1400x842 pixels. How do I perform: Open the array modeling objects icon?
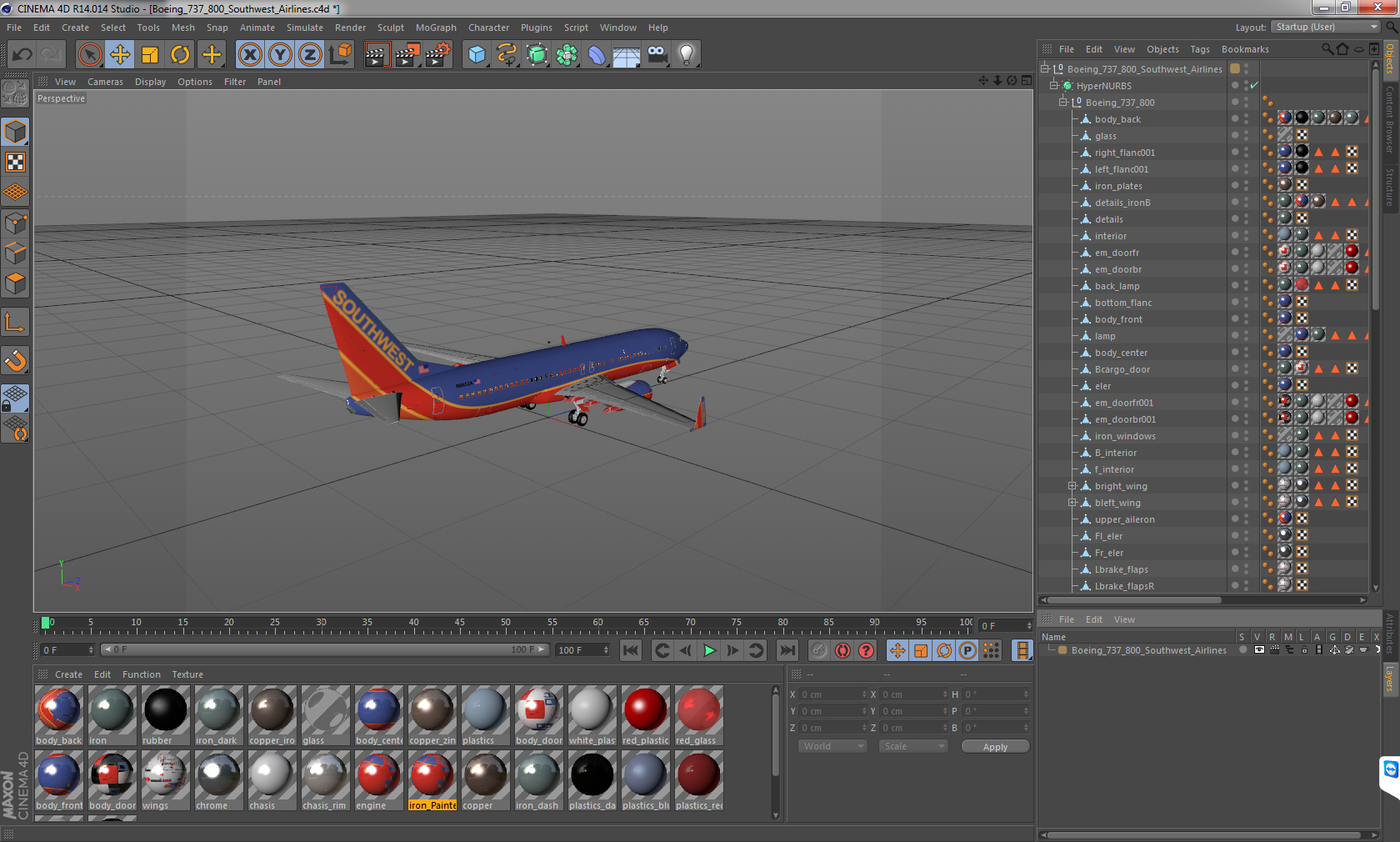[567, 55]
